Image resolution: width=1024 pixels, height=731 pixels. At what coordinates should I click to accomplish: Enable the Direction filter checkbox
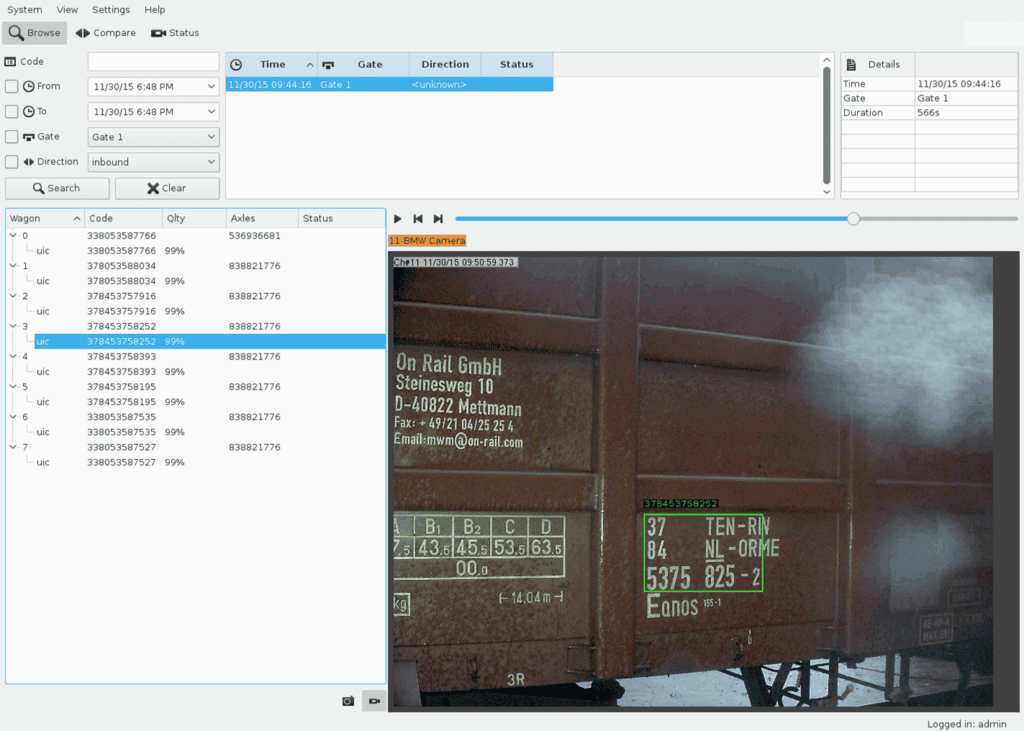point(12,161)
